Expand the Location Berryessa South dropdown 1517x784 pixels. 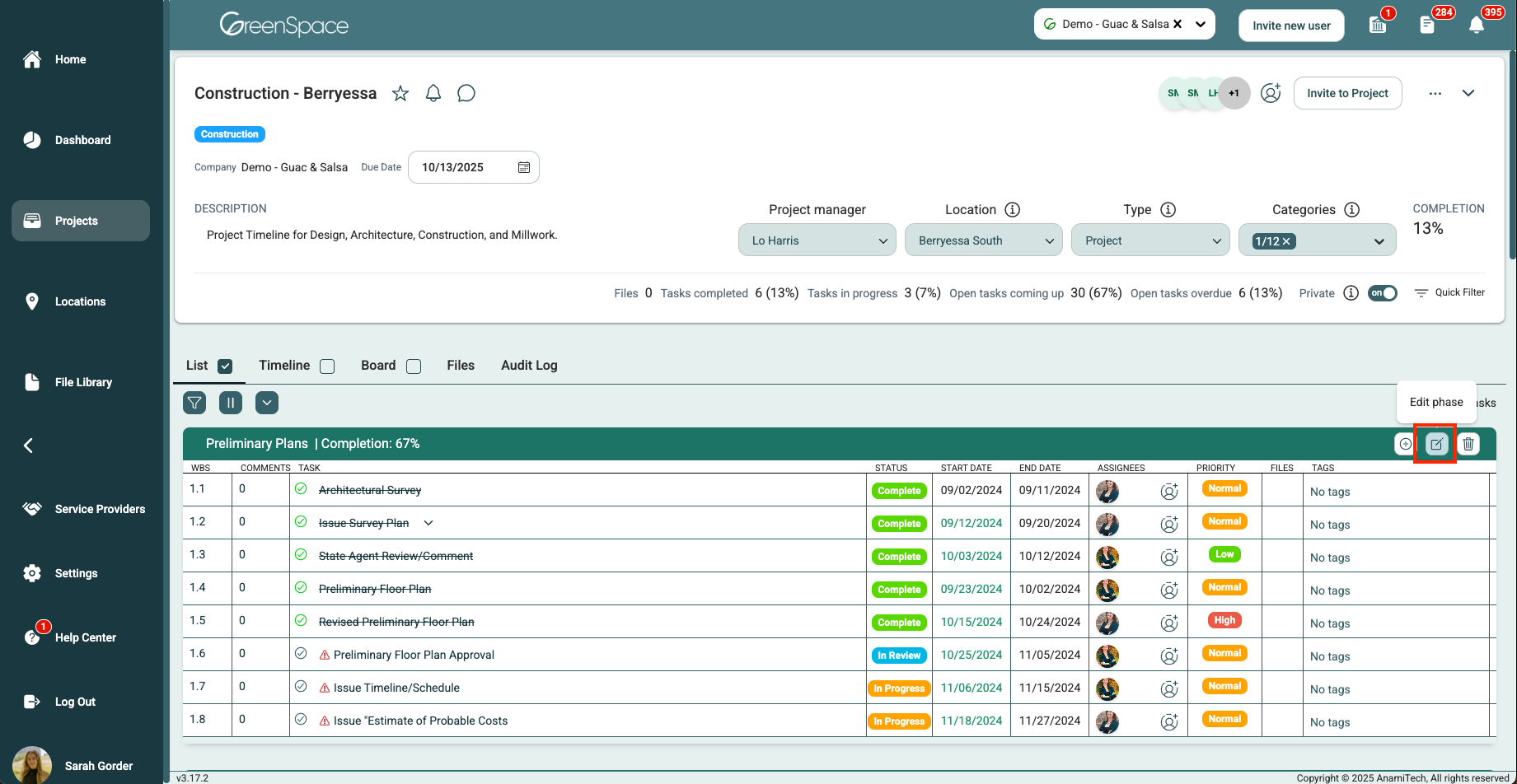(983, 240)
